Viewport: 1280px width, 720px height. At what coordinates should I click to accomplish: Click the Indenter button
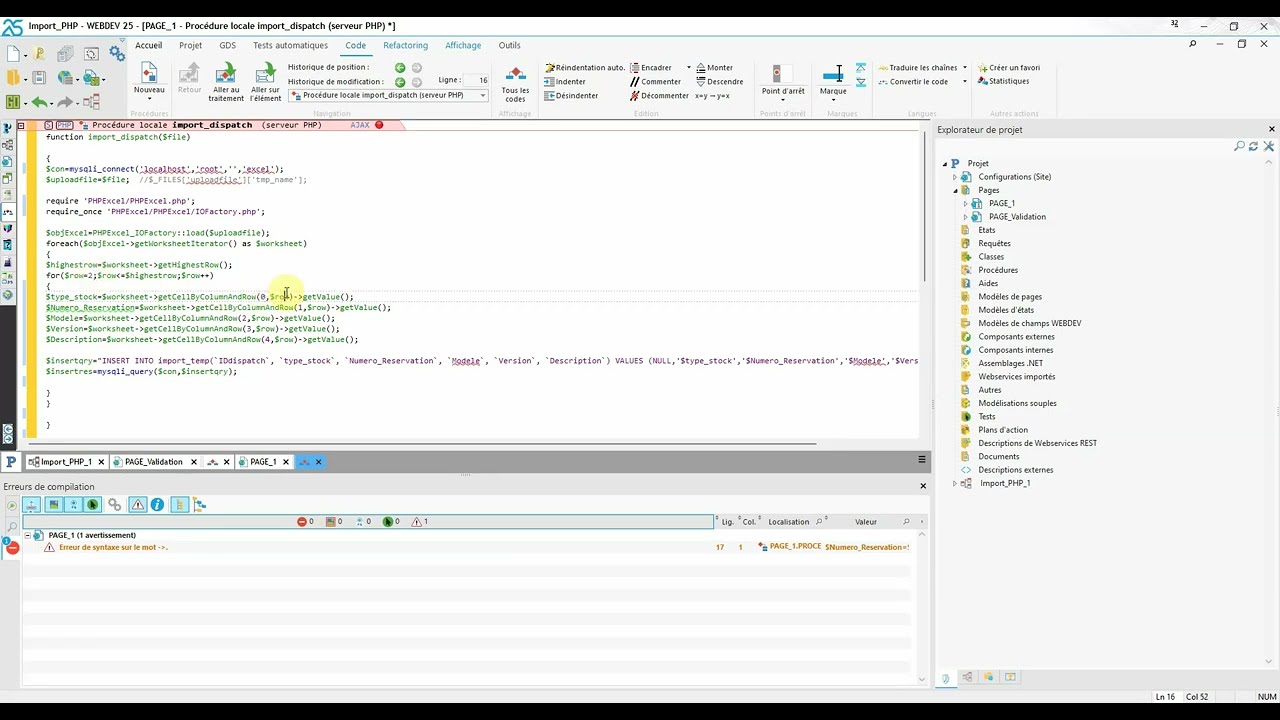pos(565,82)
